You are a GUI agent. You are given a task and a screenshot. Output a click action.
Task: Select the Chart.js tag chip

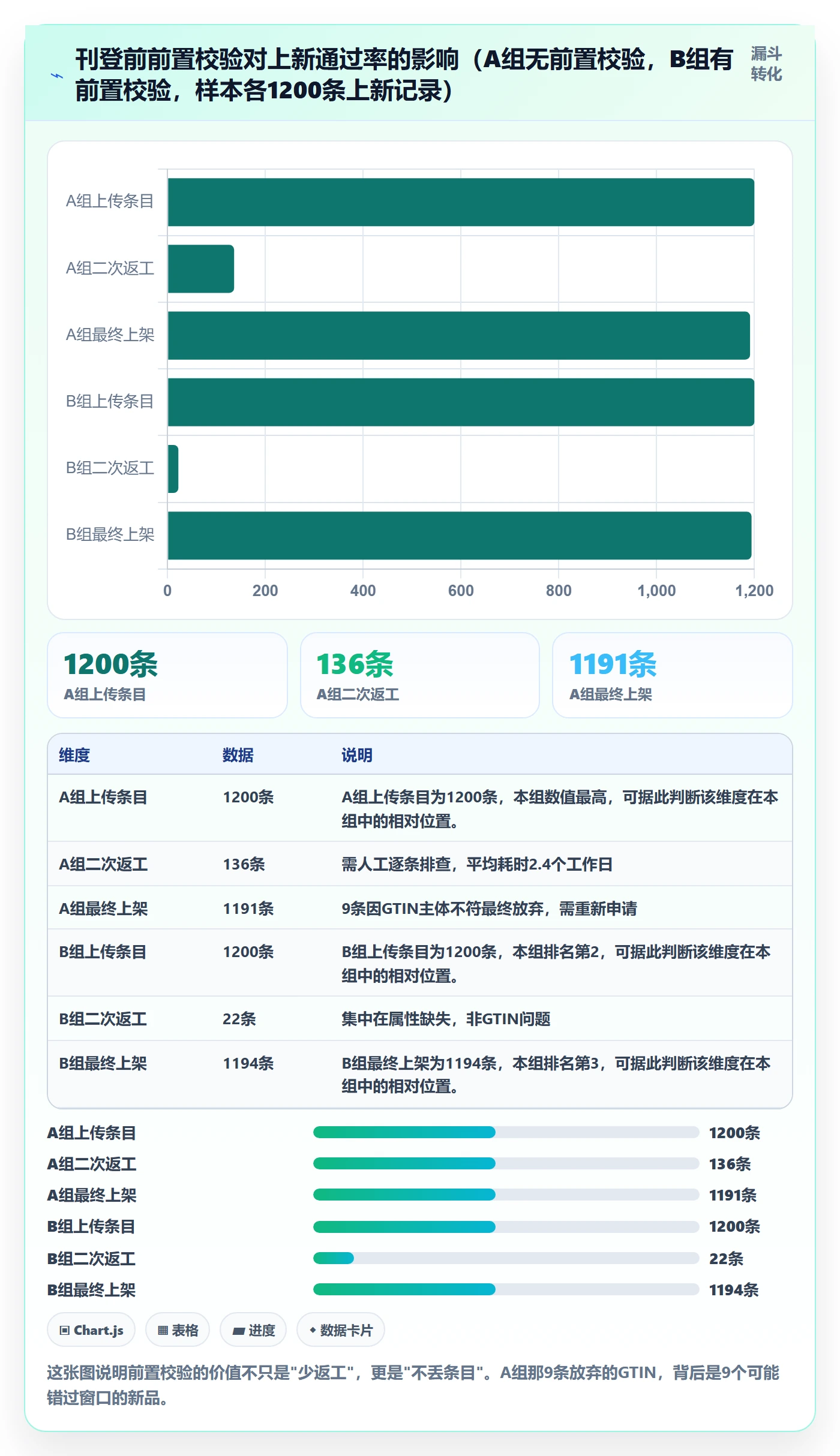point(91,1330)
